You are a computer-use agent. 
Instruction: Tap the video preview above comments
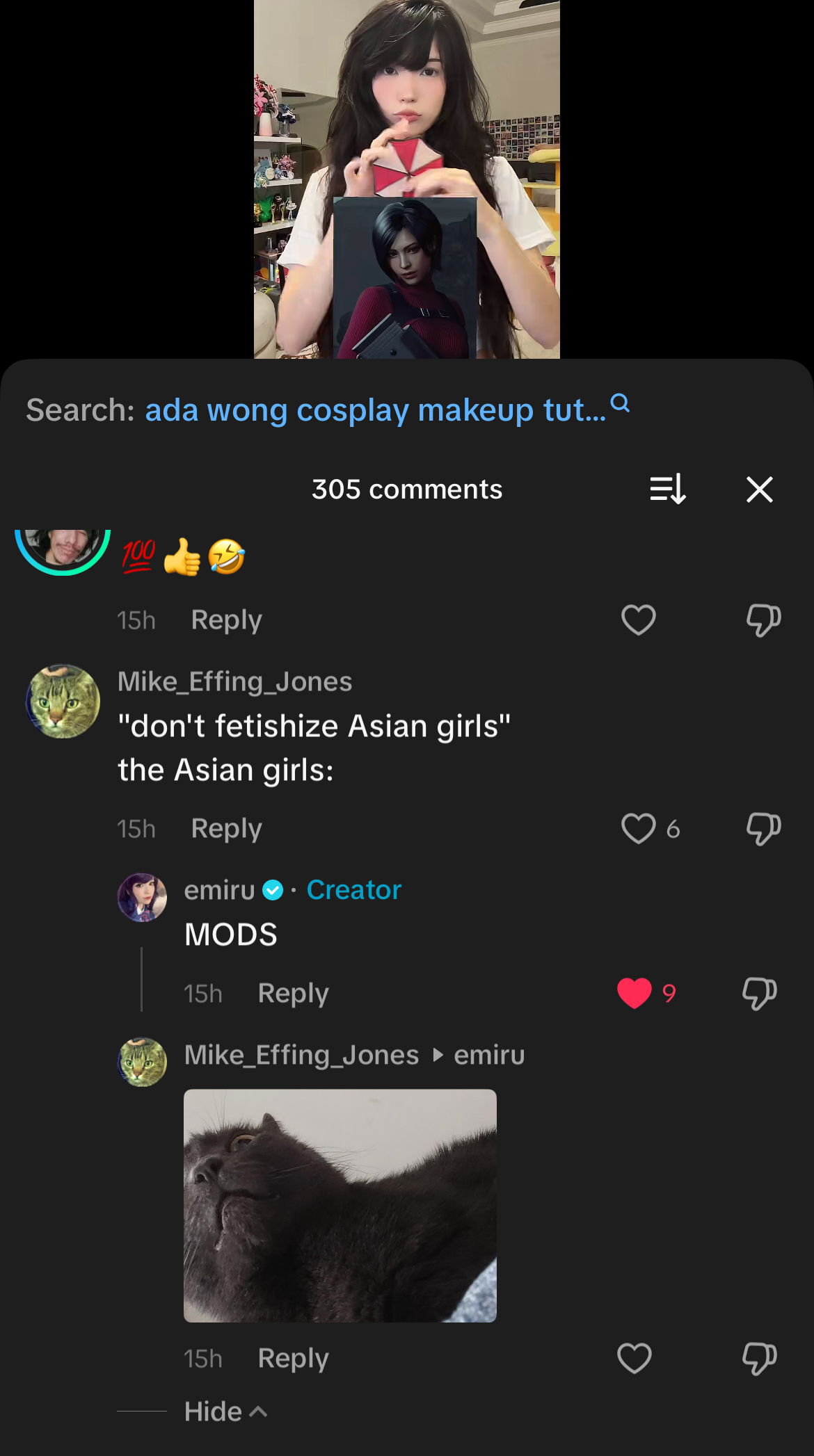407,179
